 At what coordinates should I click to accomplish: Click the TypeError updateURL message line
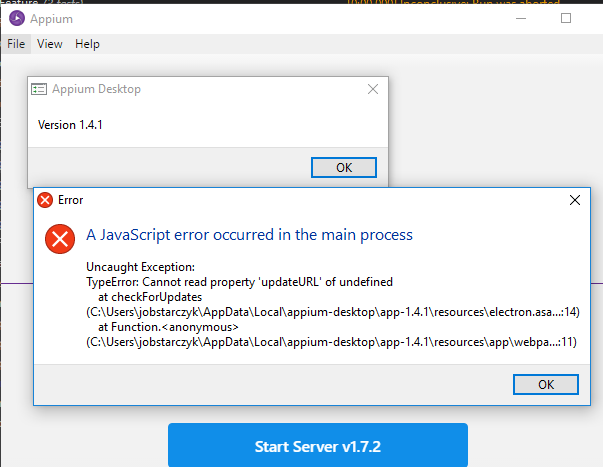click(x=239, y=282)
